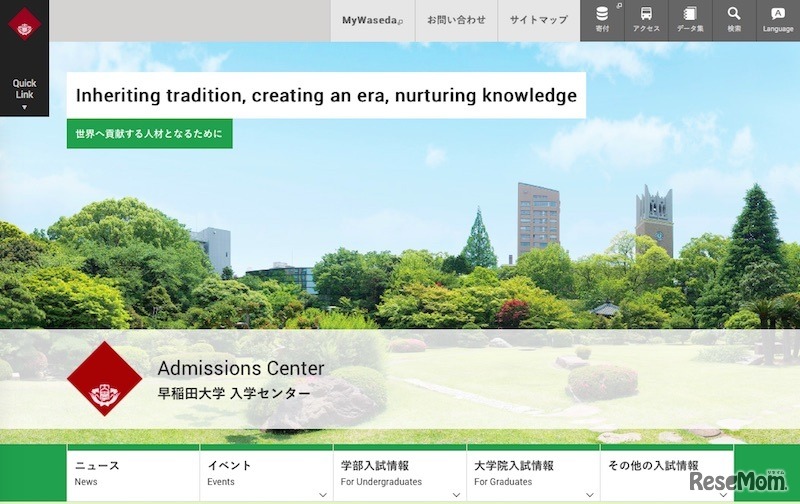This screenshot has width=800, height=504.
Task: Click the Waseda crest logo in black sidebar
Action: coord(24,24)
